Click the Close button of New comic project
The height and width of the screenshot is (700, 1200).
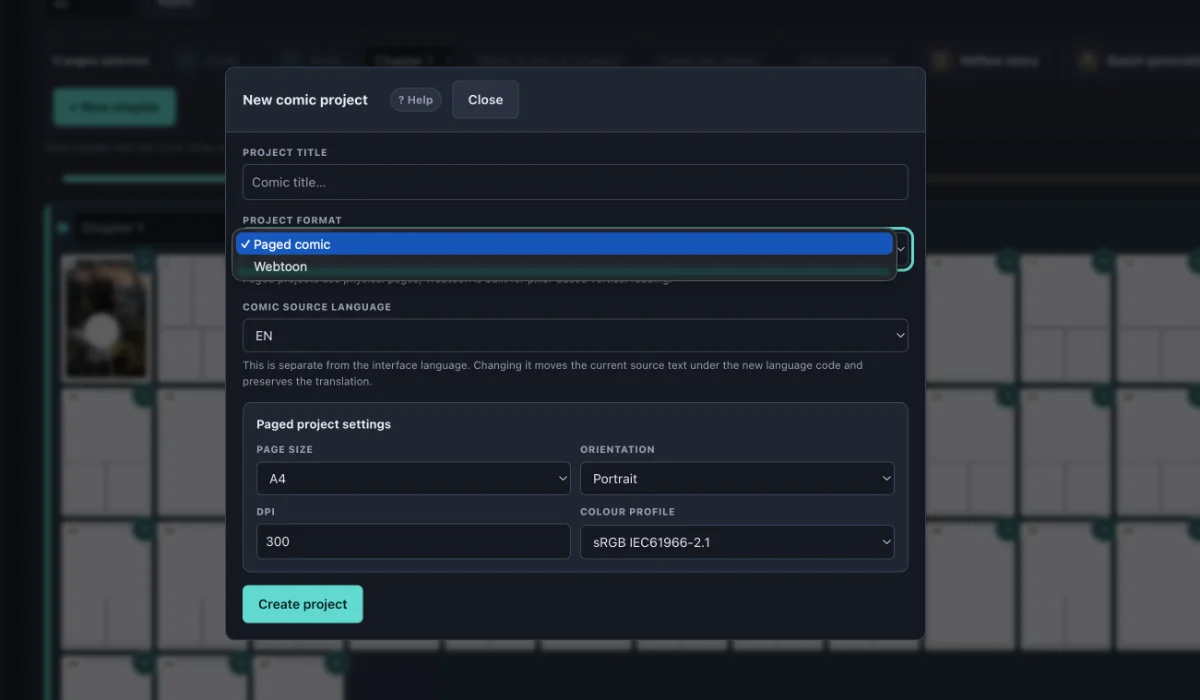(x=485, y=100)
